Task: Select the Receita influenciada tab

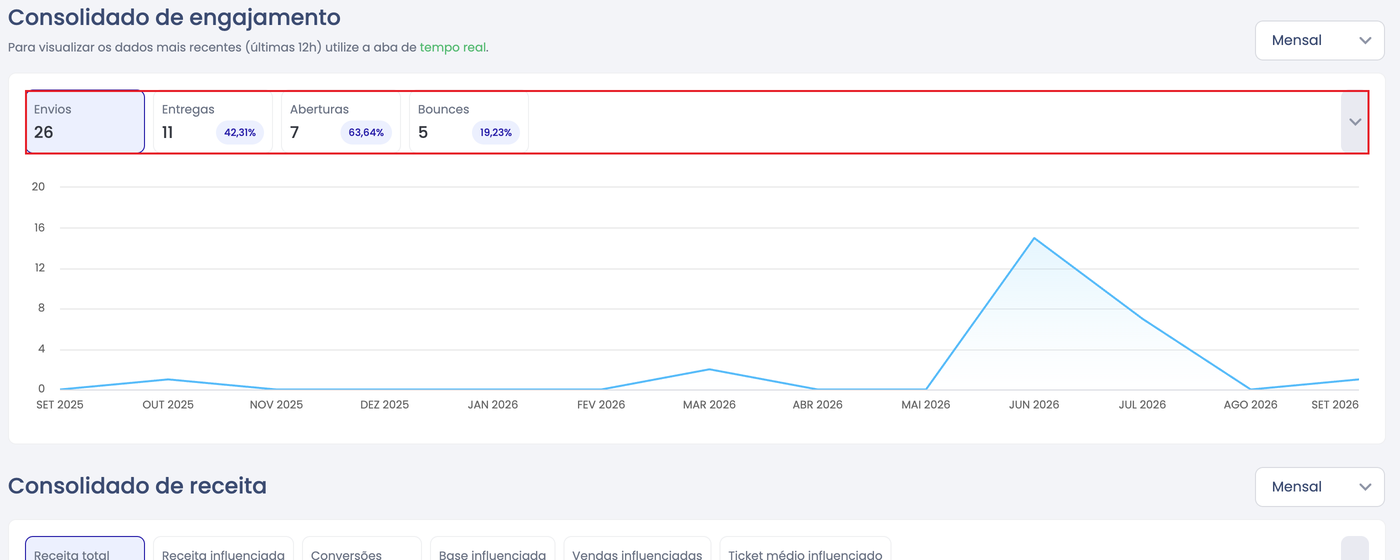Action: click(x=223, y=549)
